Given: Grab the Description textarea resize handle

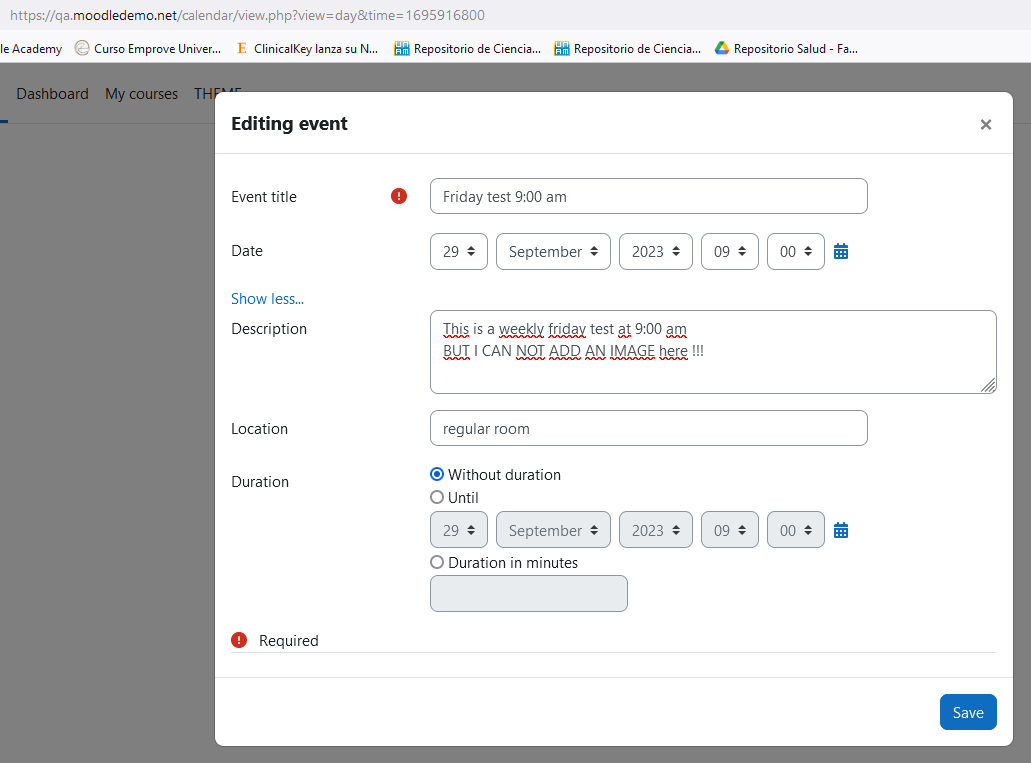Looking at the screenshot, I should [988, 385].
